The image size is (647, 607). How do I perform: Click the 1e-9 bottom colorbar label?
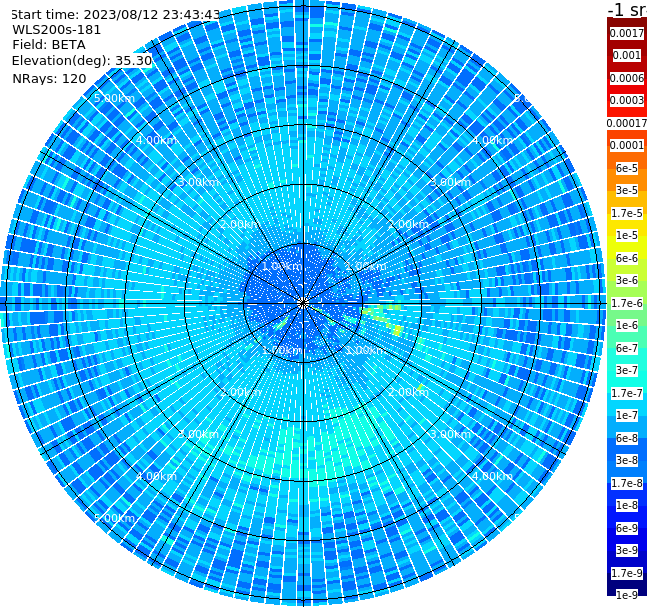tap(626, 595)
